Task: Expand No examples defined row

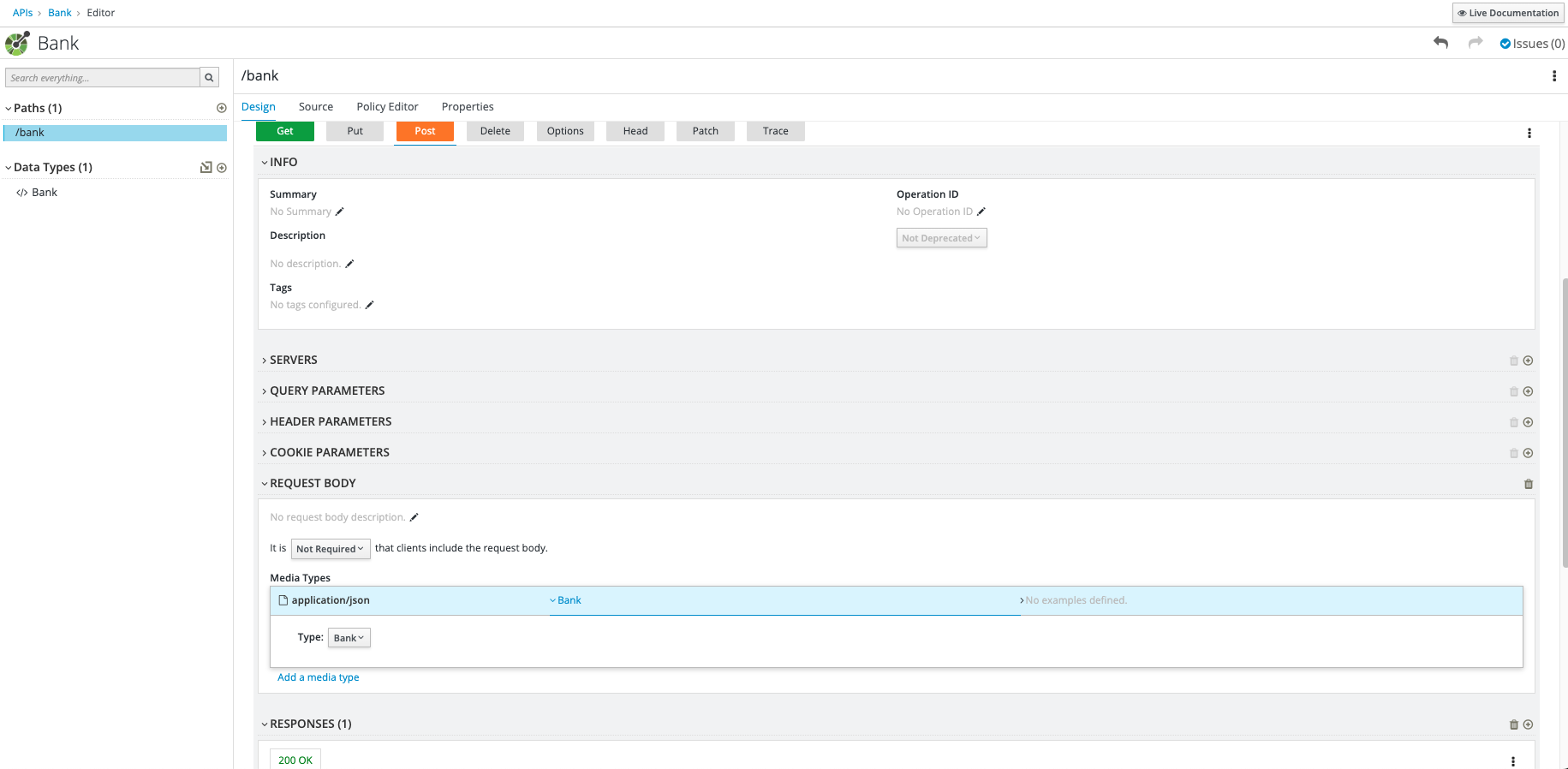Action: (1022, 600)
